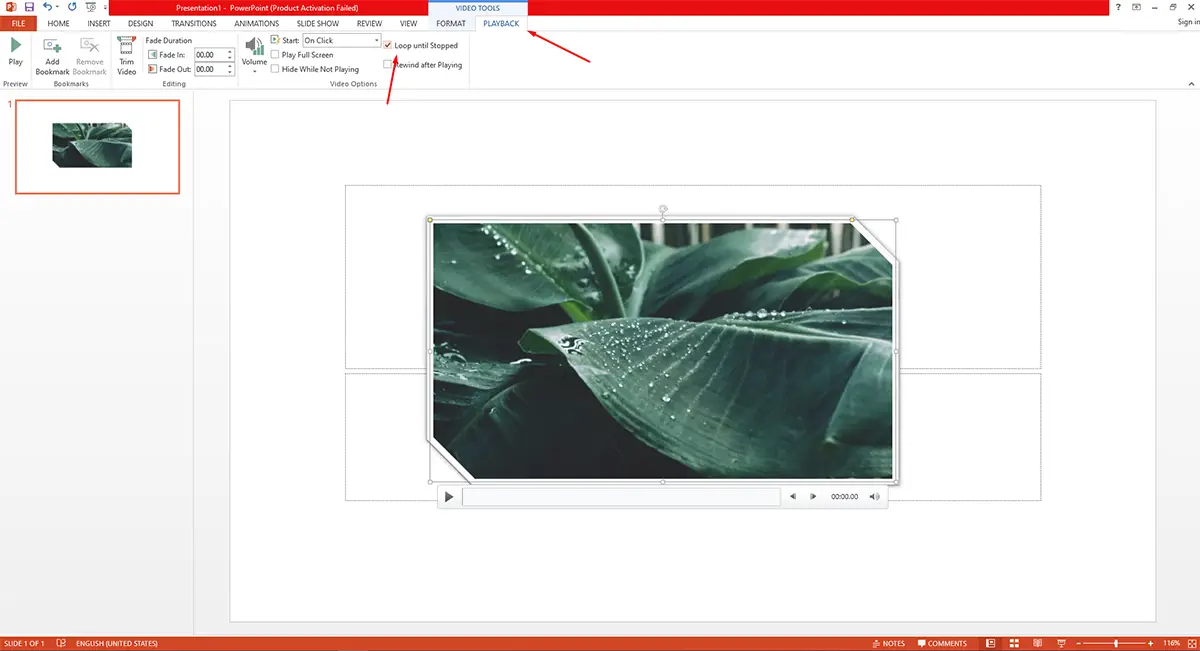Screen dimensions: 1200x651
Task: Open the undo history arrow
Action: click(58, 7)
